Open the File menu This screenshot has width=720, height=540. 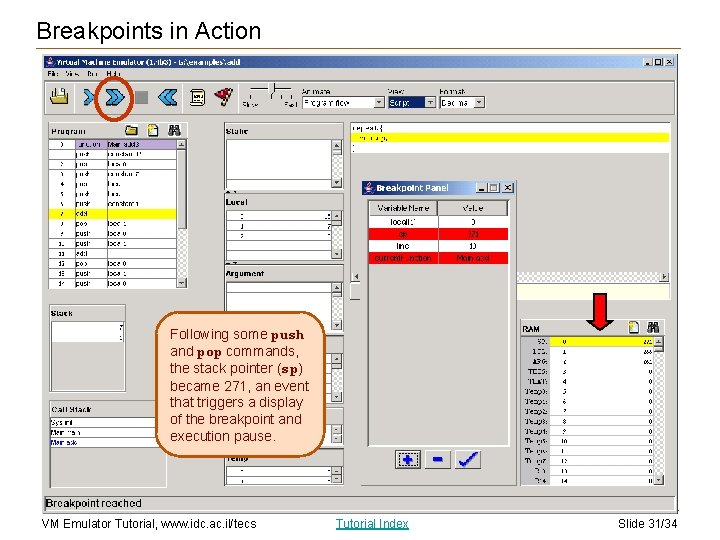pyautogui.click(x=53, y=73)
